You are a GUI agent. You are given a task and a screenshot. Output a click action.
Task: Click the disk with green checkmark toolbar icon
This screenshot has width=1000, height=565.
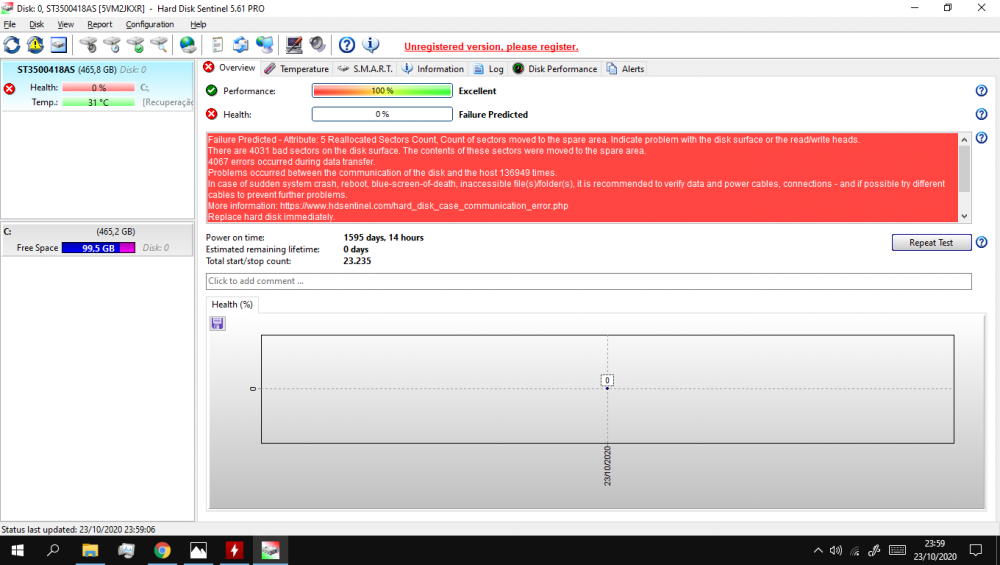coord(136,45)
